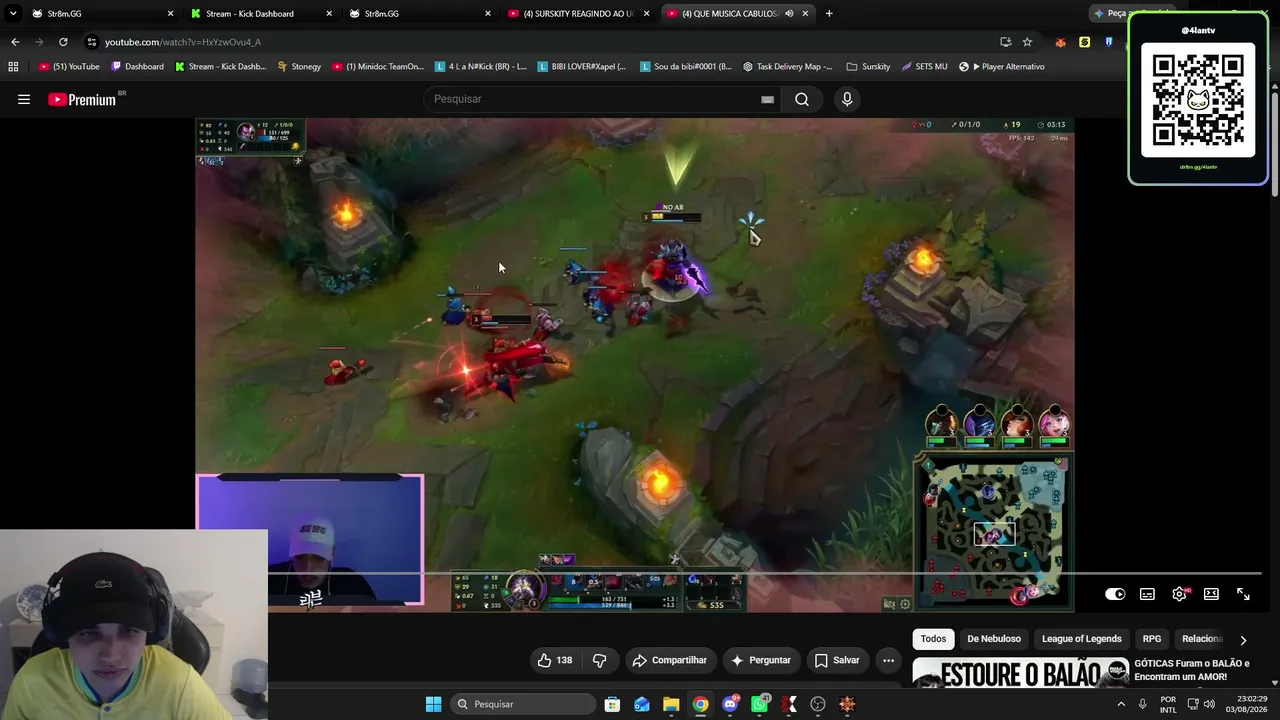Switch video player to theater mode

click(x=1211, y=594)
